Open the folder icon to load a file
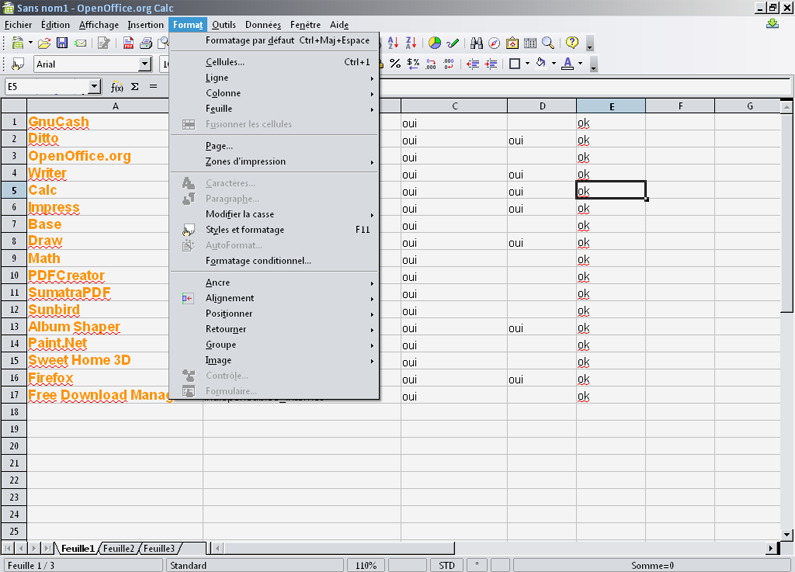Image resolution: width=795 pixels, height=572 pixels. click(x=44, y=43)
